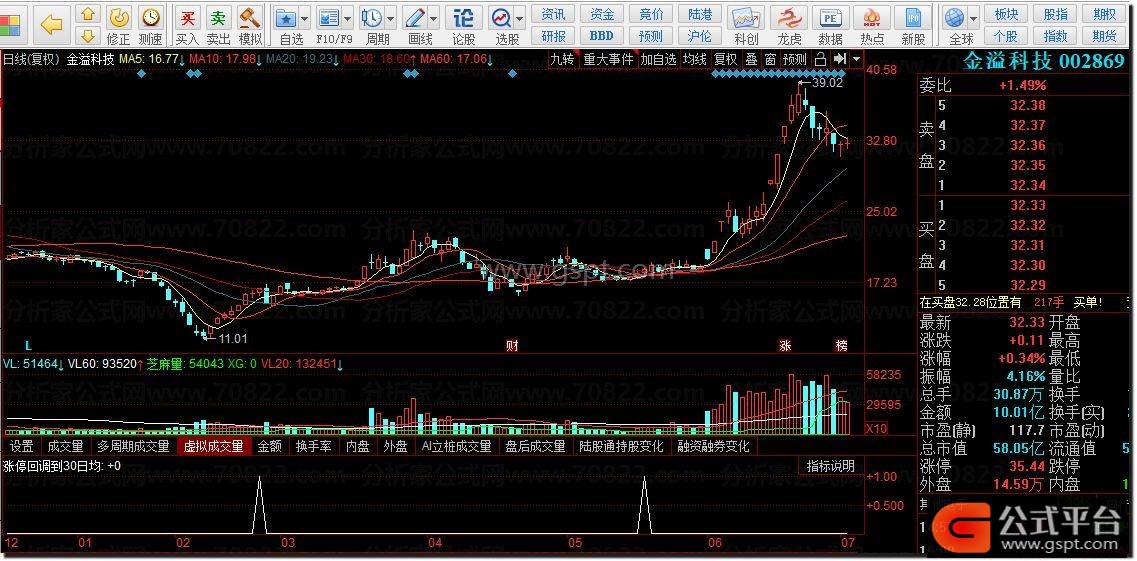Open the 数据 PE icon
The image size is (1137, 561).
830,17
